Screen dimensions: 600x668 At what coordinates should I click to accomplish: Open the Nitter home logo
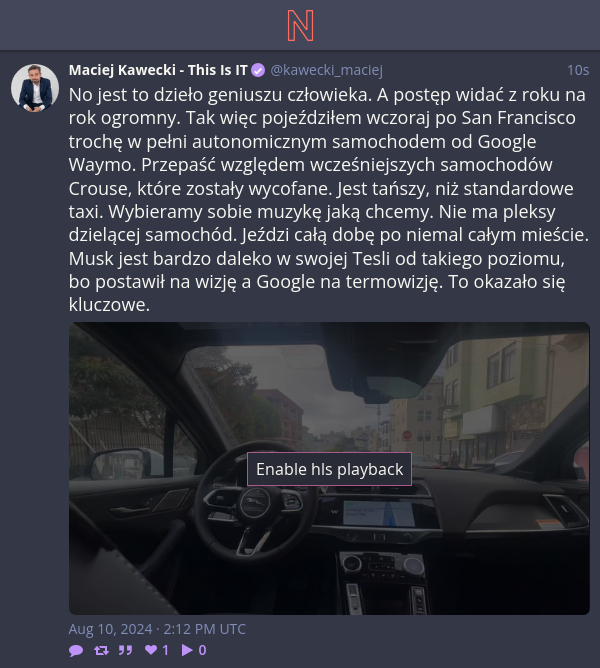300,26
